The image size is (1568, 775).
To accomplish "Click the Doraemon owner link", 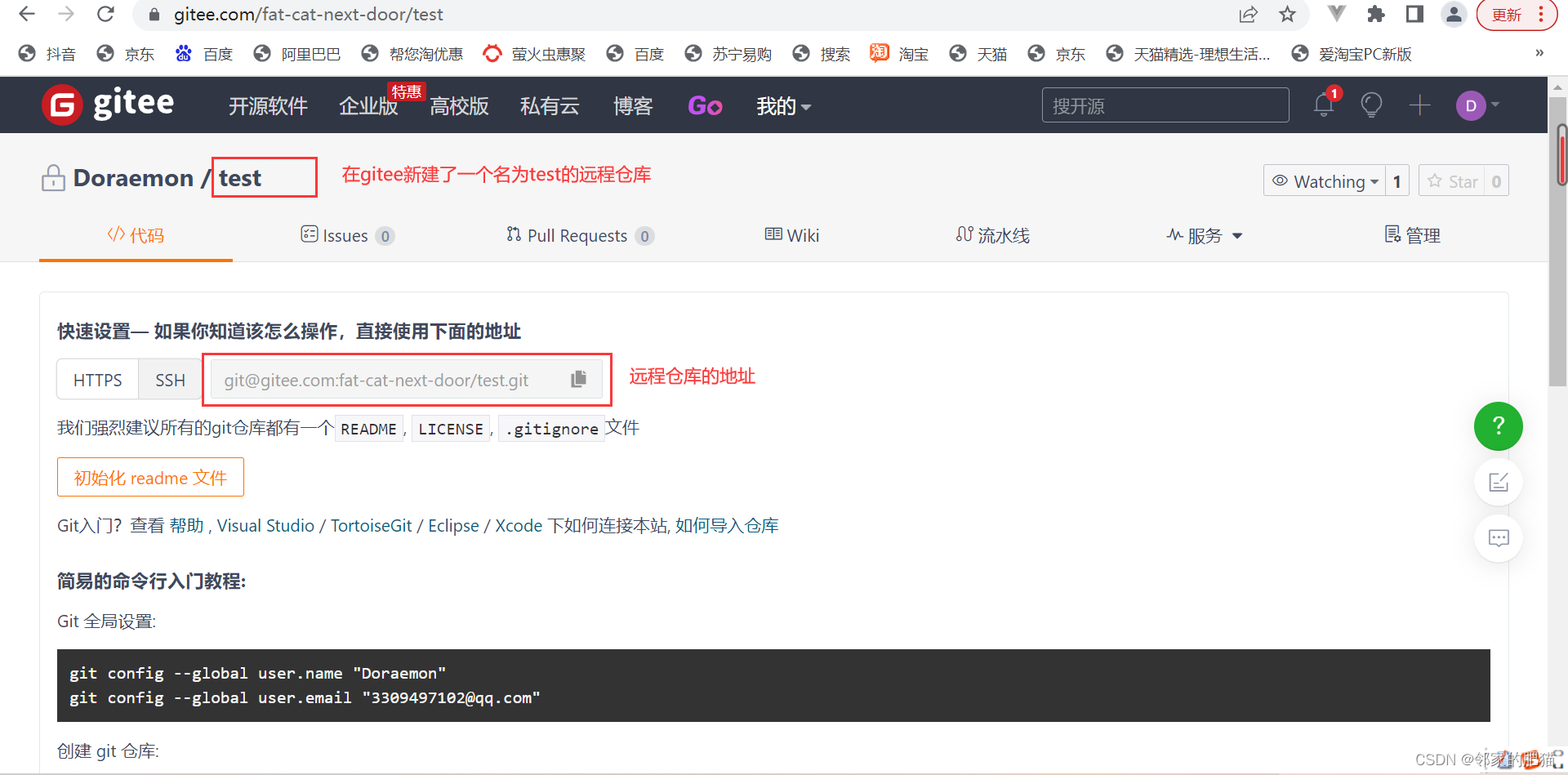I will tap(133, 178).
